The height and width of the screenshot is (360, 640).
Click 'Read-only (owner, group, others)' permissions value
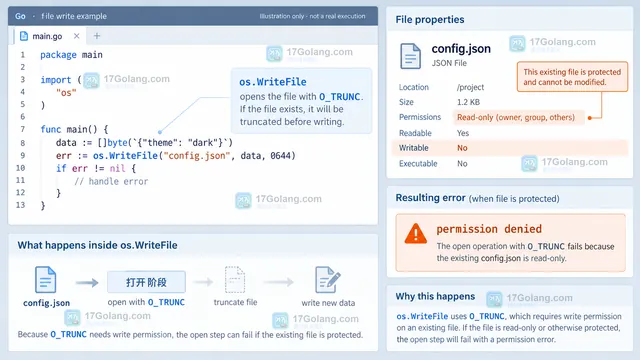(516, 117)
